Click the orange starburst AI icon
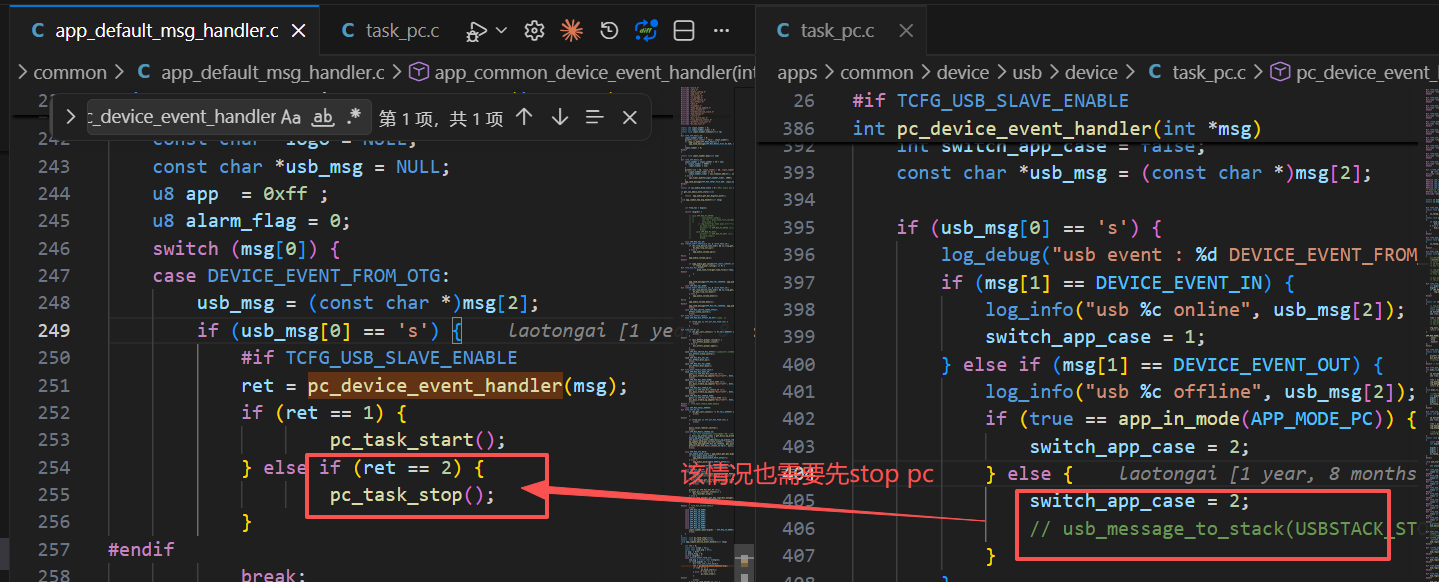Image resolution: width=1439 pixels, height=582 pixels. pos(572,31)
